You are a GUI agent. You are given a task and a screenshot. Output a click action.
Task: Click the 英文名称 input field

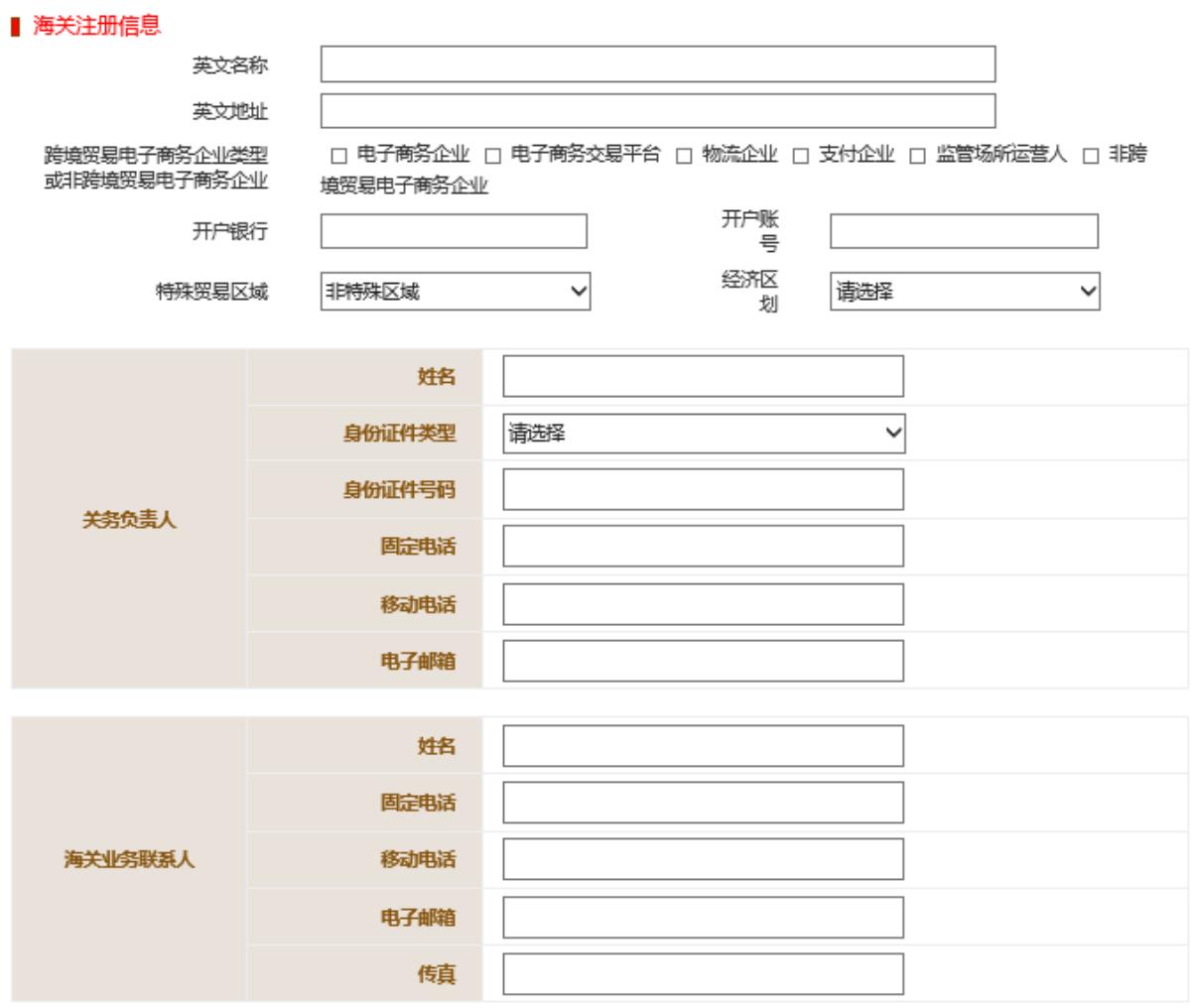pyautogui.click(x=657, y=64)
